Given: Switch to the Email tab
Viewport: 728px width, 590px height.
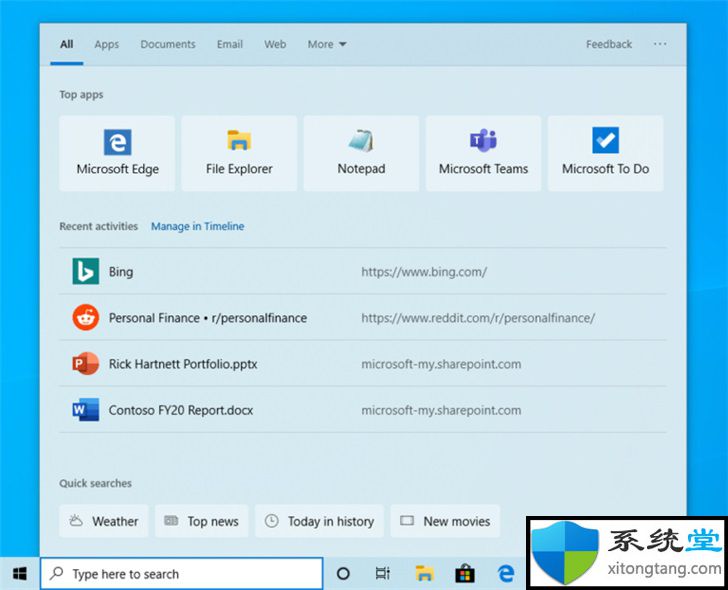Looking at the screenshot, I should (x=229, y=44).
